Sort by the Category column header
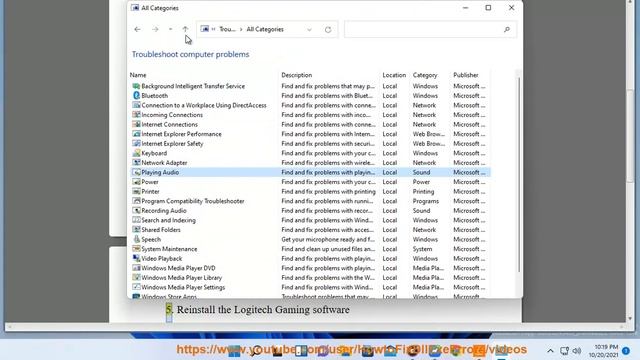 (425, 75)
